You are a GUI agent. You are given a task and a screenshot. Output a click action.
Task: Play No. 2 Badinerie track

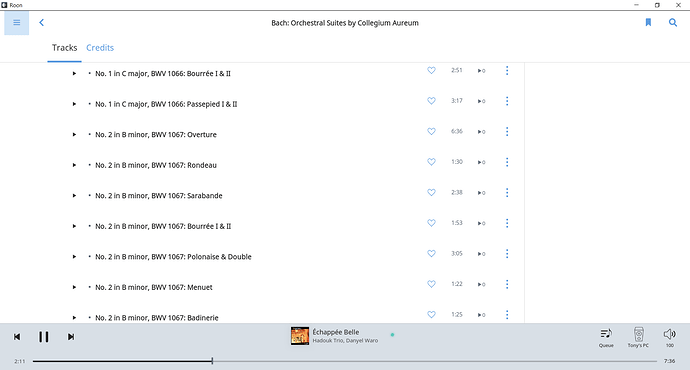(74, 318)
